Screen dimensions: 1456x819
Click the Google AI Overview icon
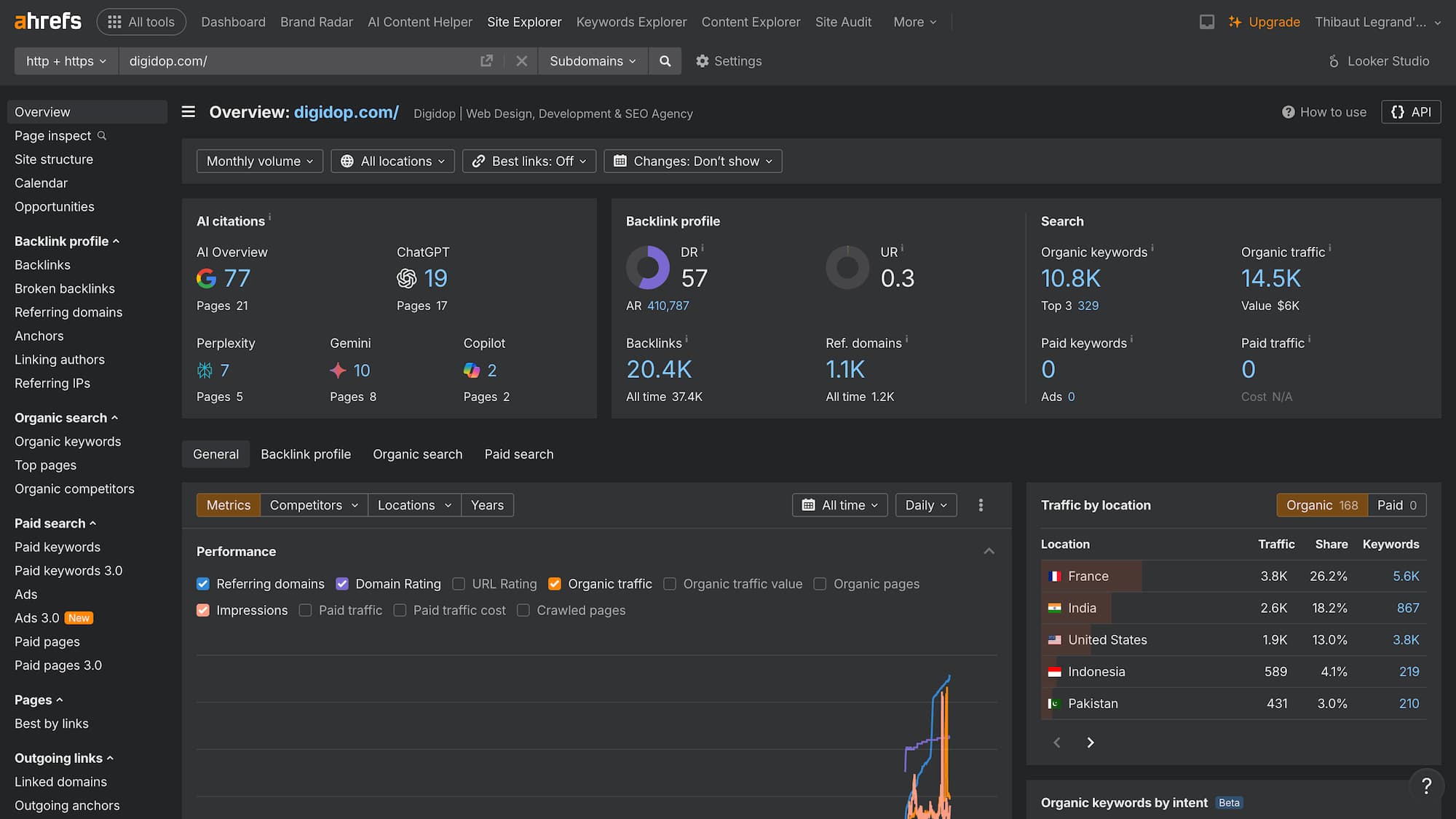click(207, 278)
